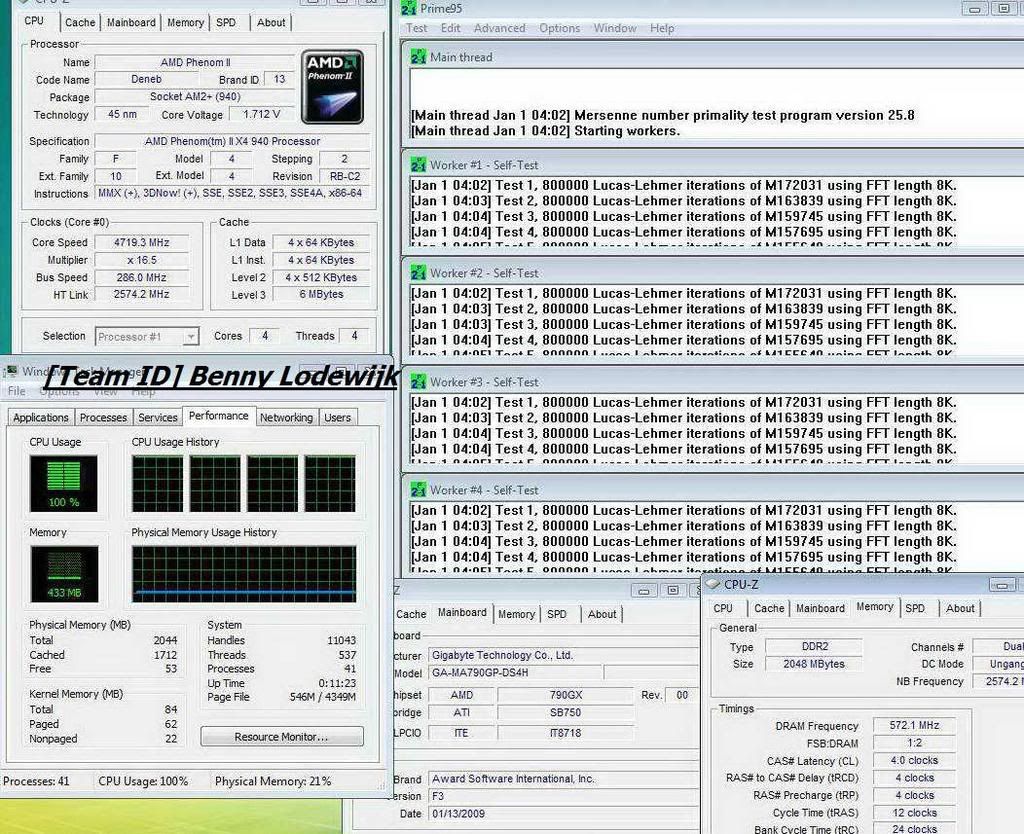This screenshot has height=834, width=1024.
Task: Select the Processes tab in Task Manager
Action: tap(103, 418)
